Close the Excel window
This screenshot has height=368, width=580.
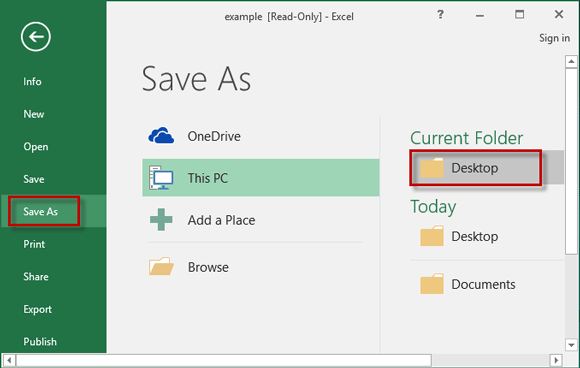pyautogui.click(x=559, y=14)
